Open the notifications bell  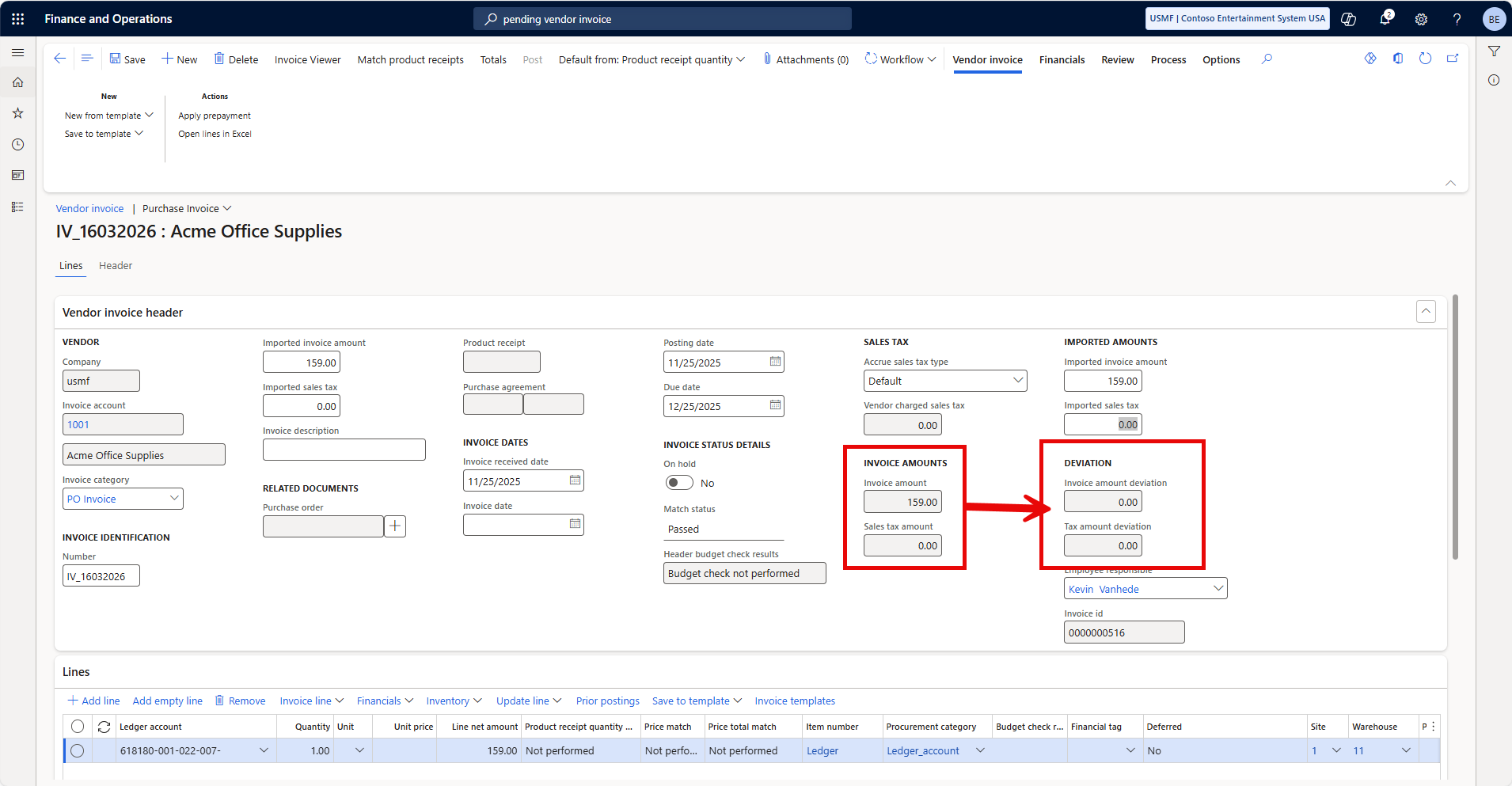(1385, 19)
